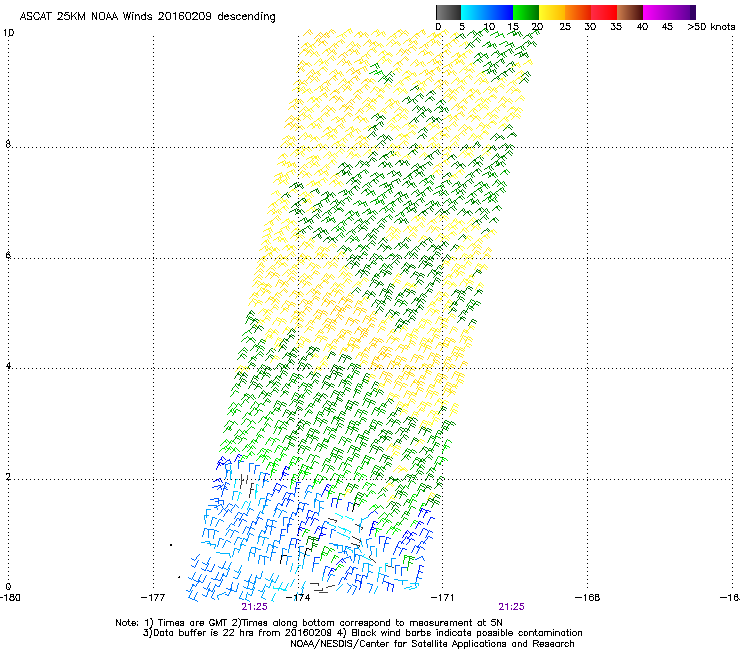Click the purple '21:25' time beside the -174 label
Screen dimensions: 740x650
(x=254, y=607)
